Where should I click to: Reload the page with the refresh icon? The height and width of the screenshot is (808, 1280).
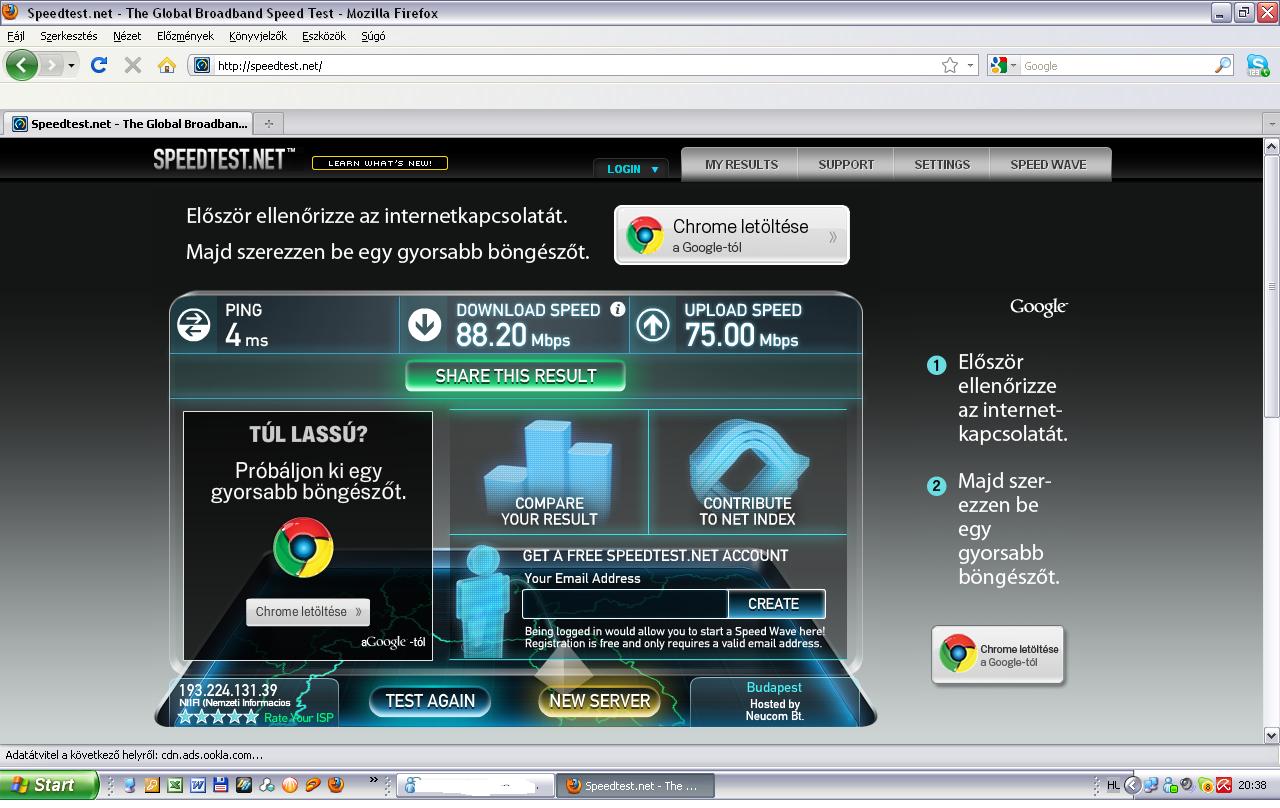click(x=98, y=65)
